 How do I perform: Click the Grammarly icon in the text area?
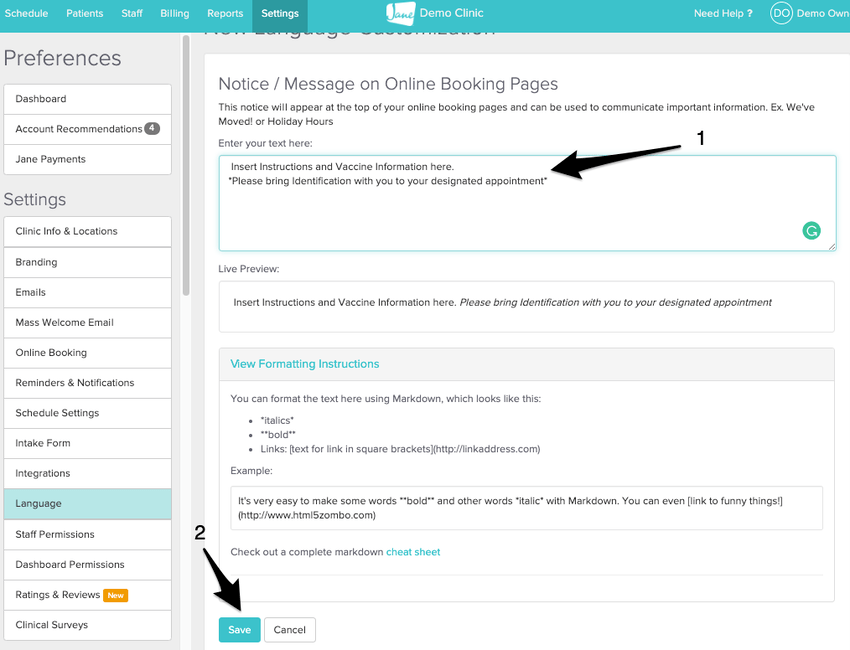(811, 231)
